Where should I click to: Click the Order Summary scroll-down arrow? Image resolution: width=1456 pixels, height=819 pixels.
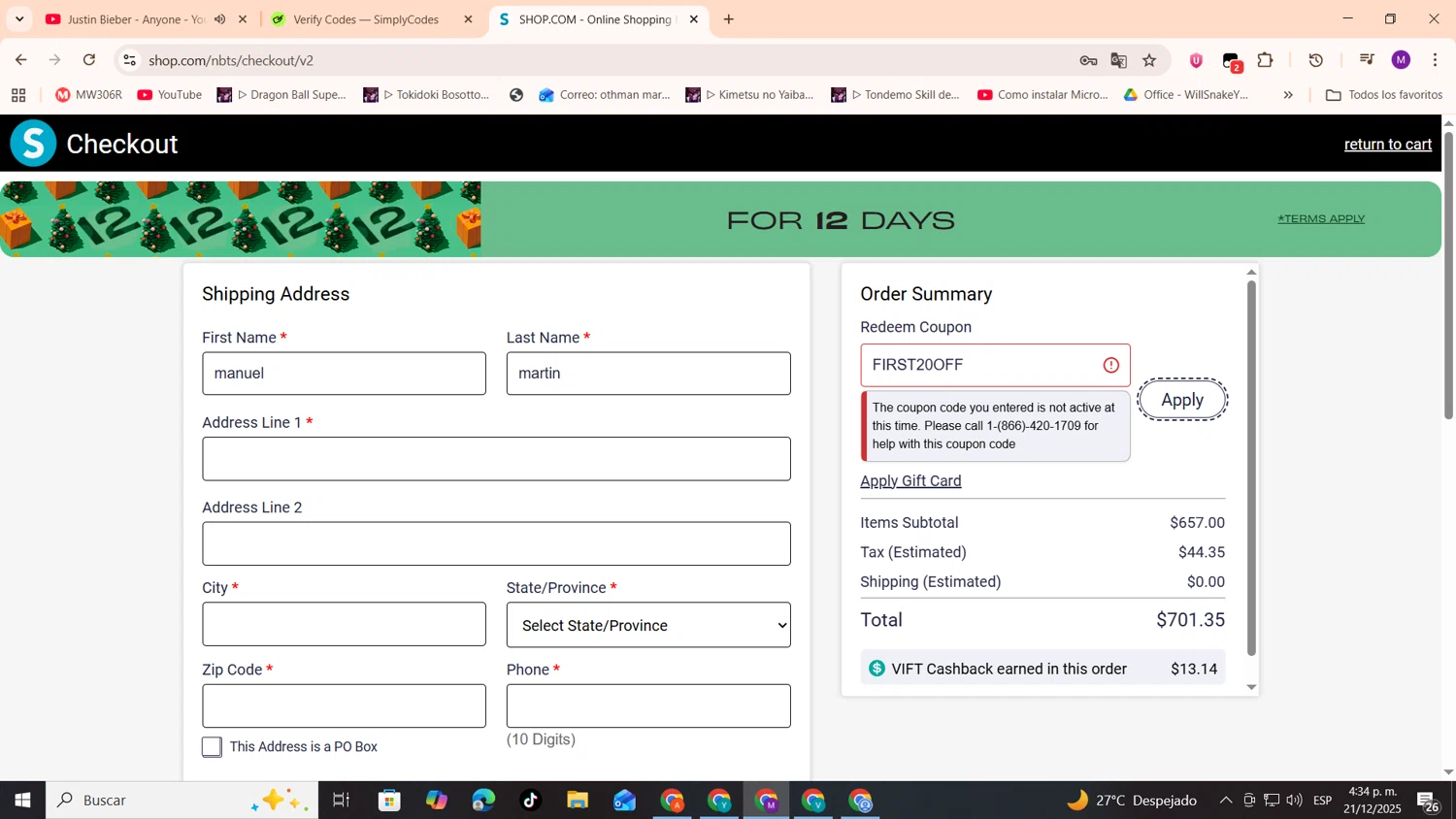(1251, 687)
